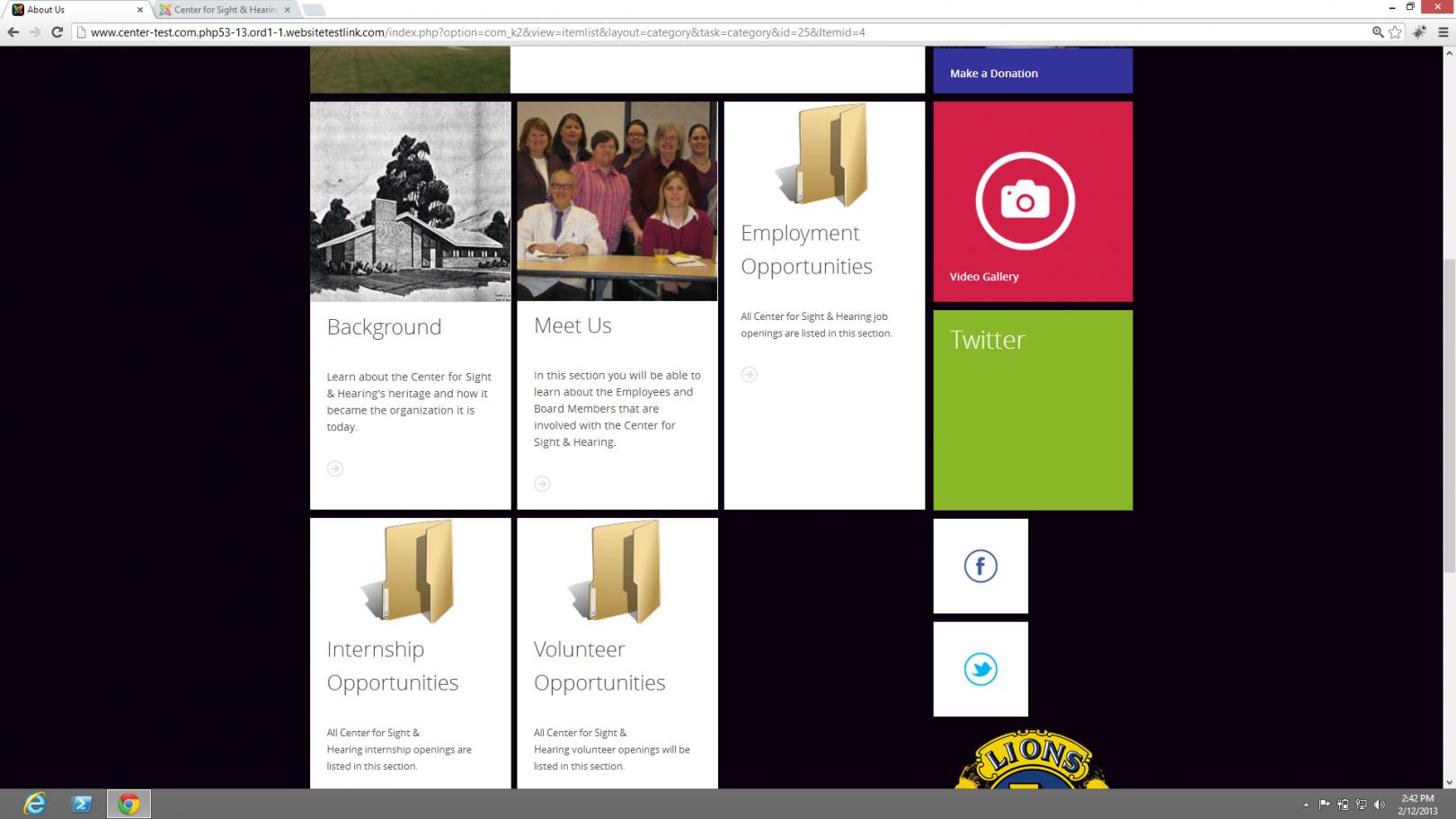This screenshot has width=1456, height=819.
Task: Click the network icon in system tray
Action: tap(1361, 805)
